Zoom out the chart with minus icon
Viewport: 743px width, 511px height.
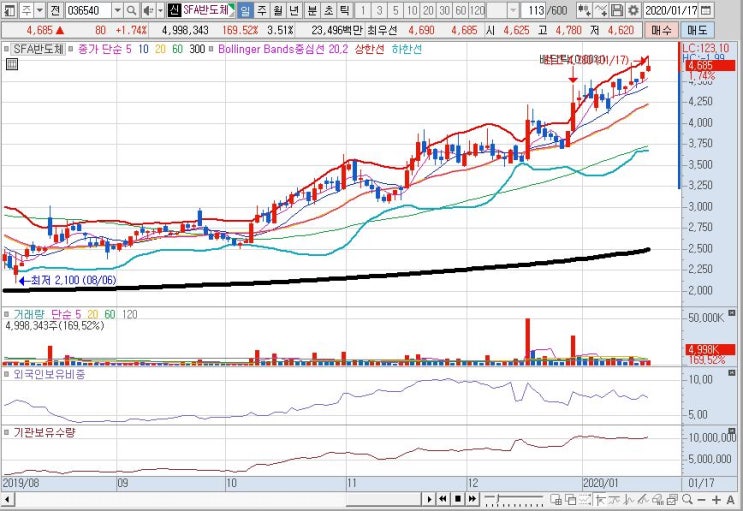702,499
